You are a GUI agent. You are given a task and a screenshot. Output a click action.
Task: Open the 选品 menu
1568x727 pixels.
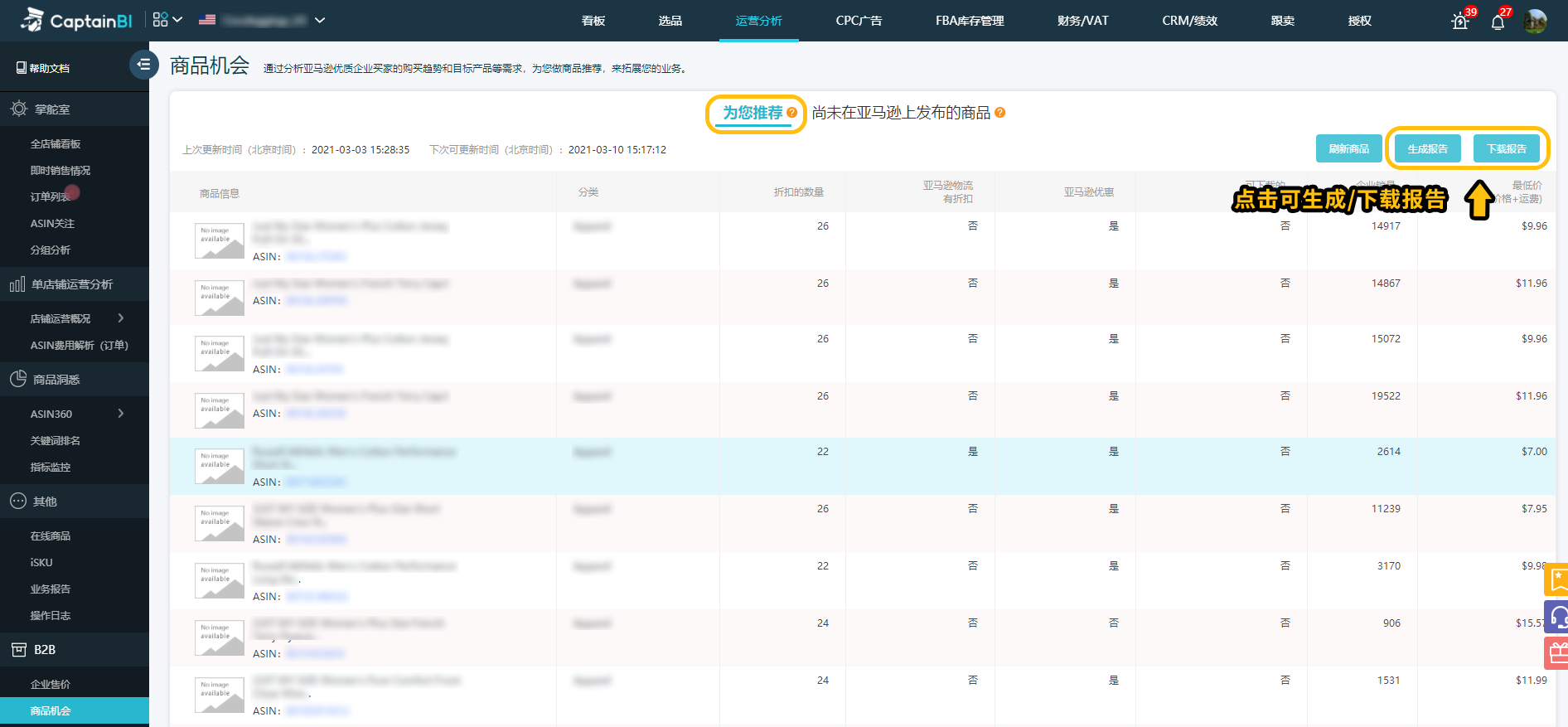coord(670,21)
